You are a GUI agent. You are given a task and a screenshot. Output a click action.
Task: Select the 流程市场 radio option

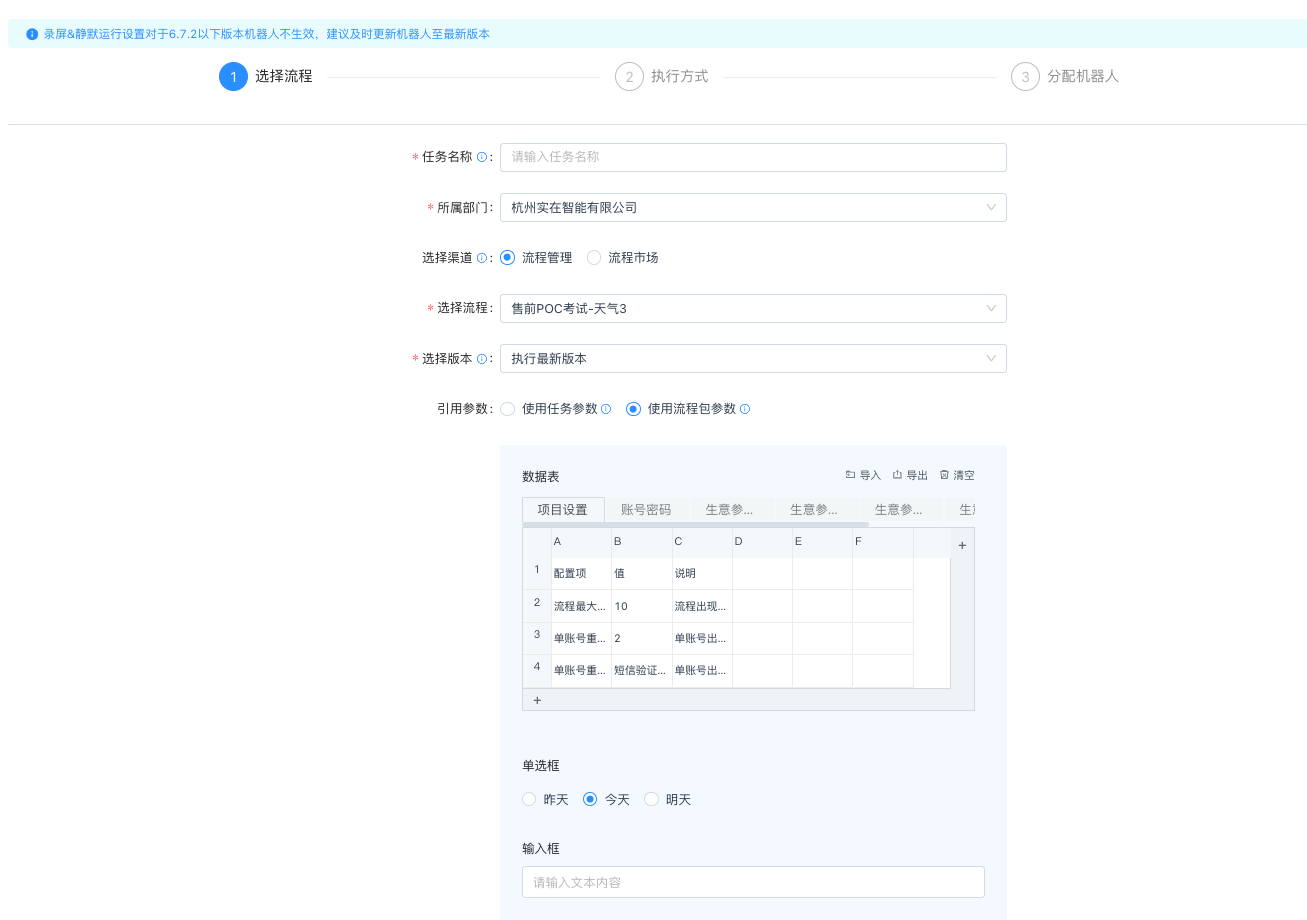coord(594,258)
